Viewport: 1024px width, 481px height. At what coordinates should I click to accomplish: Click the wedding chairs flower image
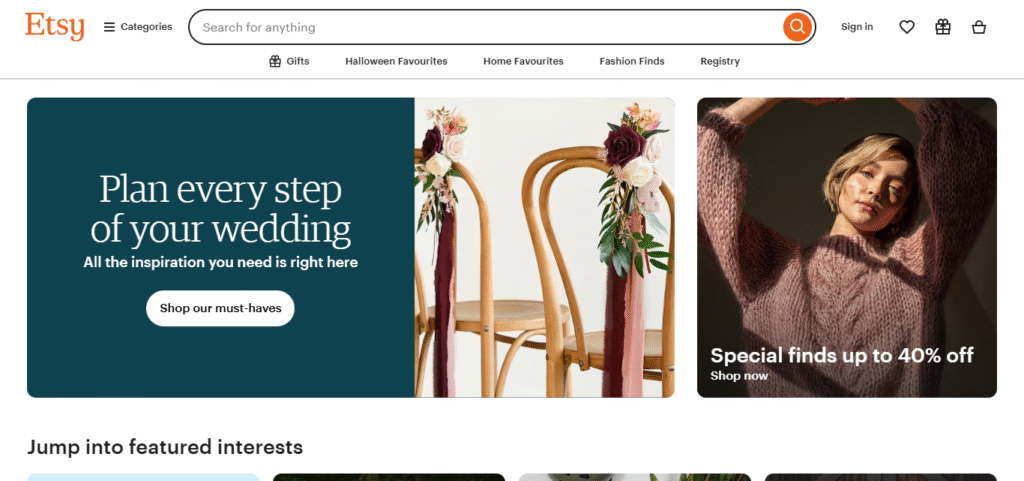coord(545,247)
